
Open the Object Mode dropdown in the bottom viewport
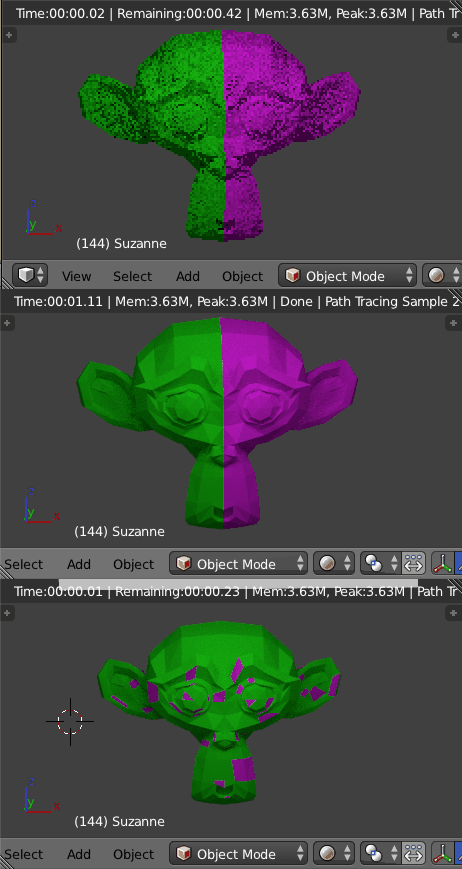coord(238,853)
